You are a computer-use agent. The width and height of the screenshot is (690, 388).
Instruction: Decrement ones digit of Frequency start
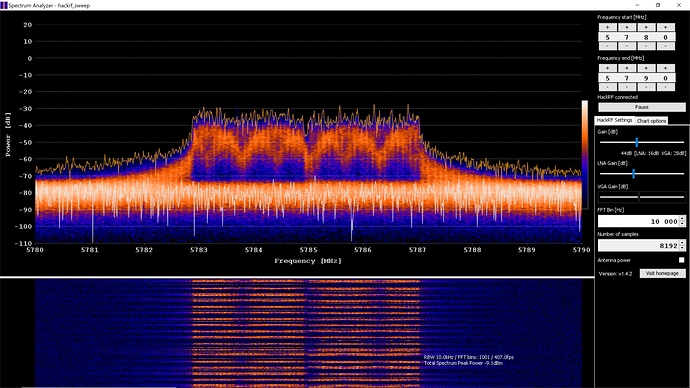(665, 46)
